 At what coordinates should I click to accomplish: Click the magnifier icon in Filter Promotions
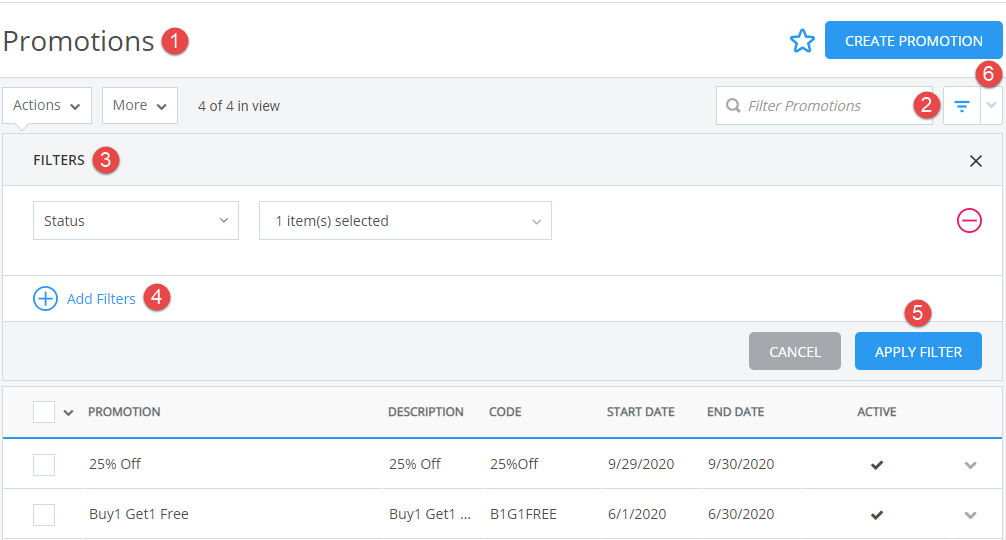(x=733, y=105)
